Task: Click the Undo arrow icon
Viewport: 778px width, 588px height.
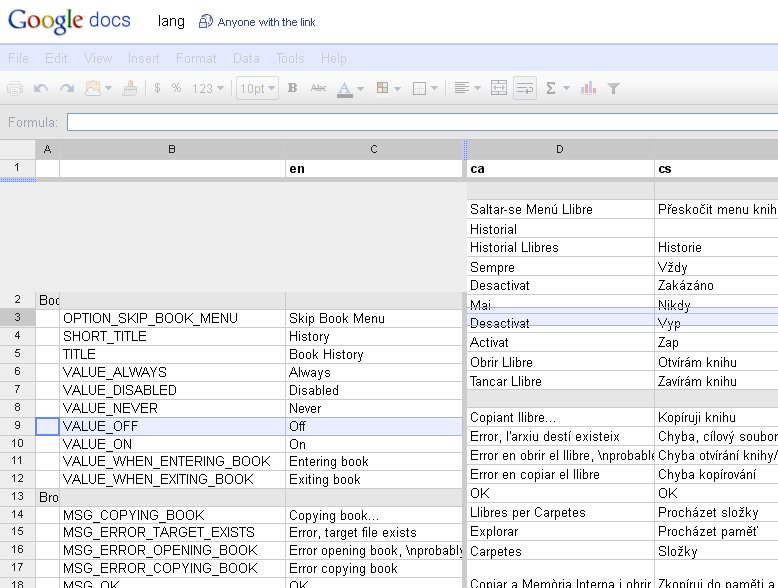Action: click(x=41, y=88)
